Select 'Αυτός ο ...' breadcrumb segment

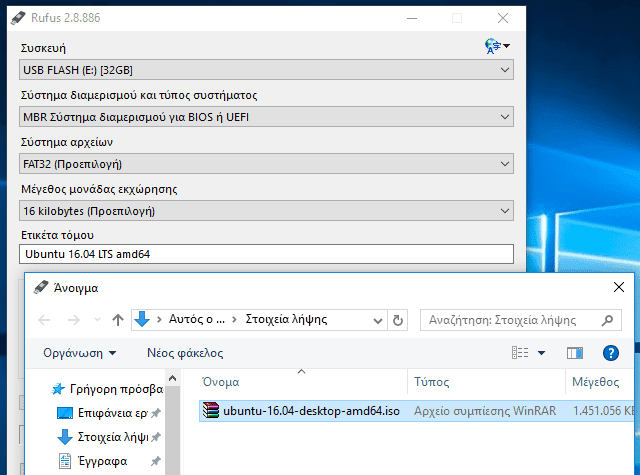[x=197, y=319]
